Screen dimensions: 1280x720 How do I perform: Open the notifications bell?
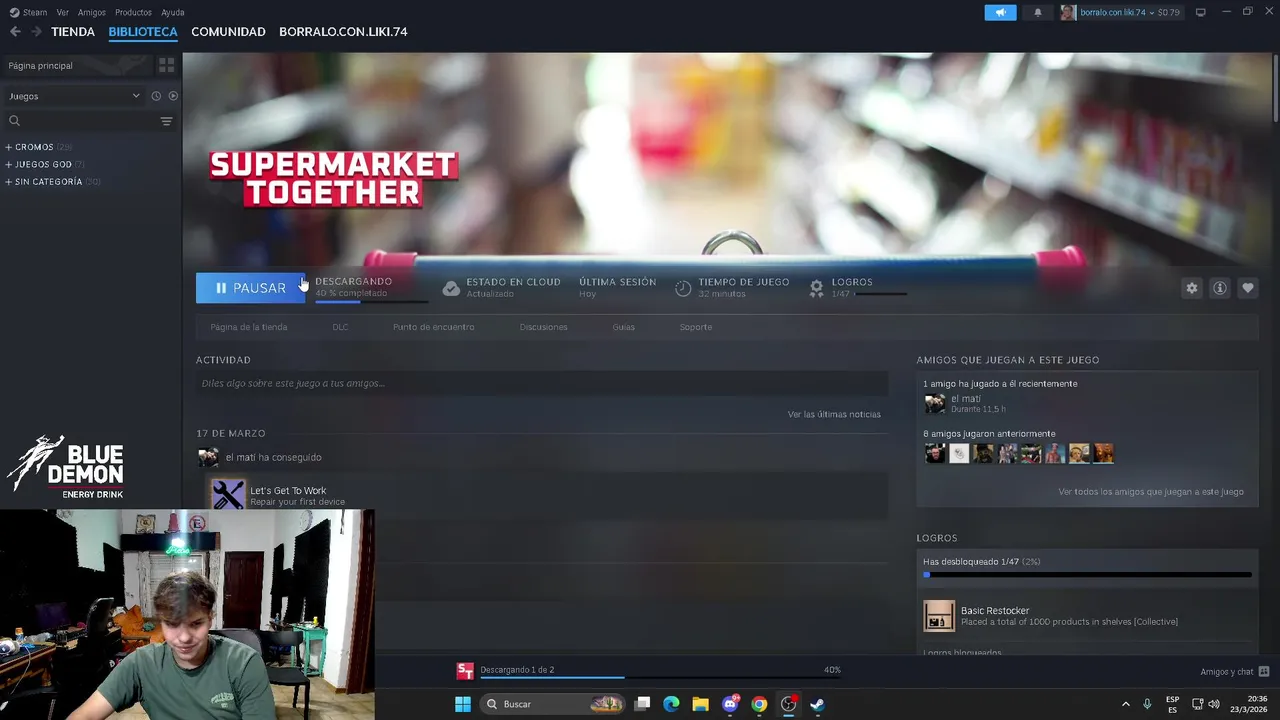[x=1037, y=12]
